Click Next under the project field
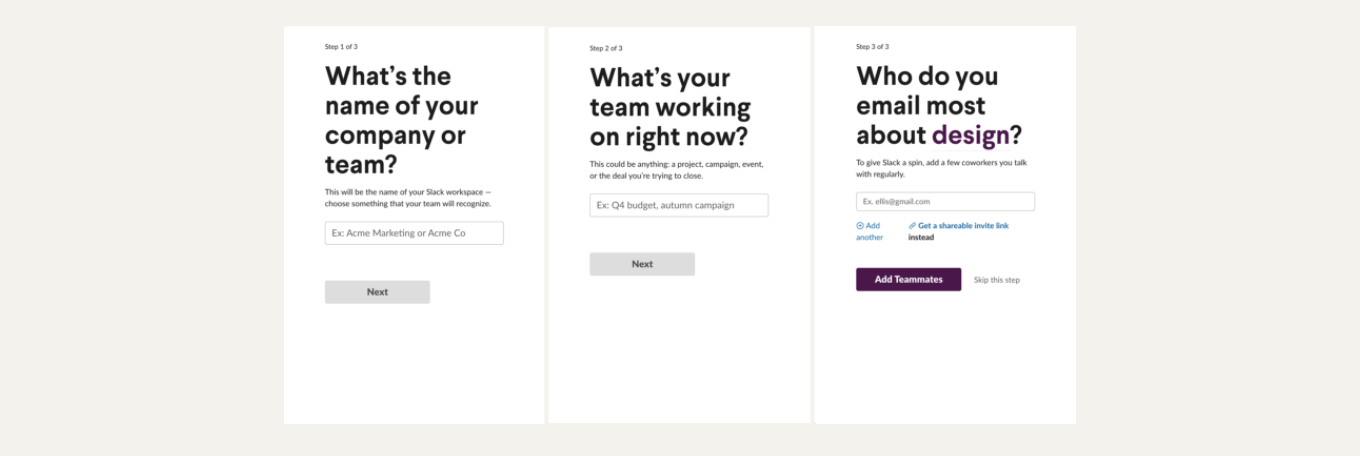This screenshot has width=1360, height=456. click(x=642, y=264)
